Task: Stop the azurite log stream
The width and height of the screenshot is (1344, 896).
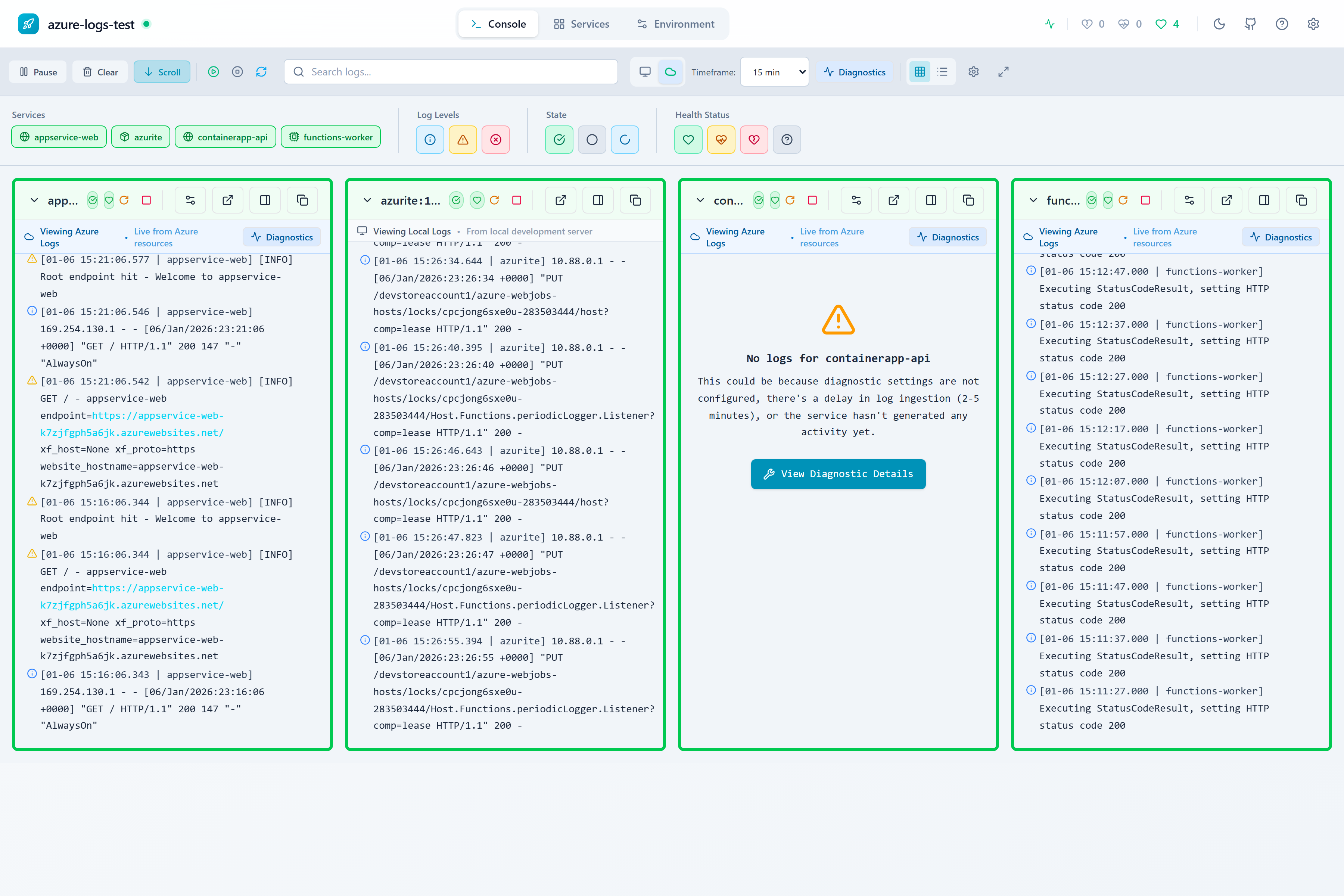Action: (517, 200)
